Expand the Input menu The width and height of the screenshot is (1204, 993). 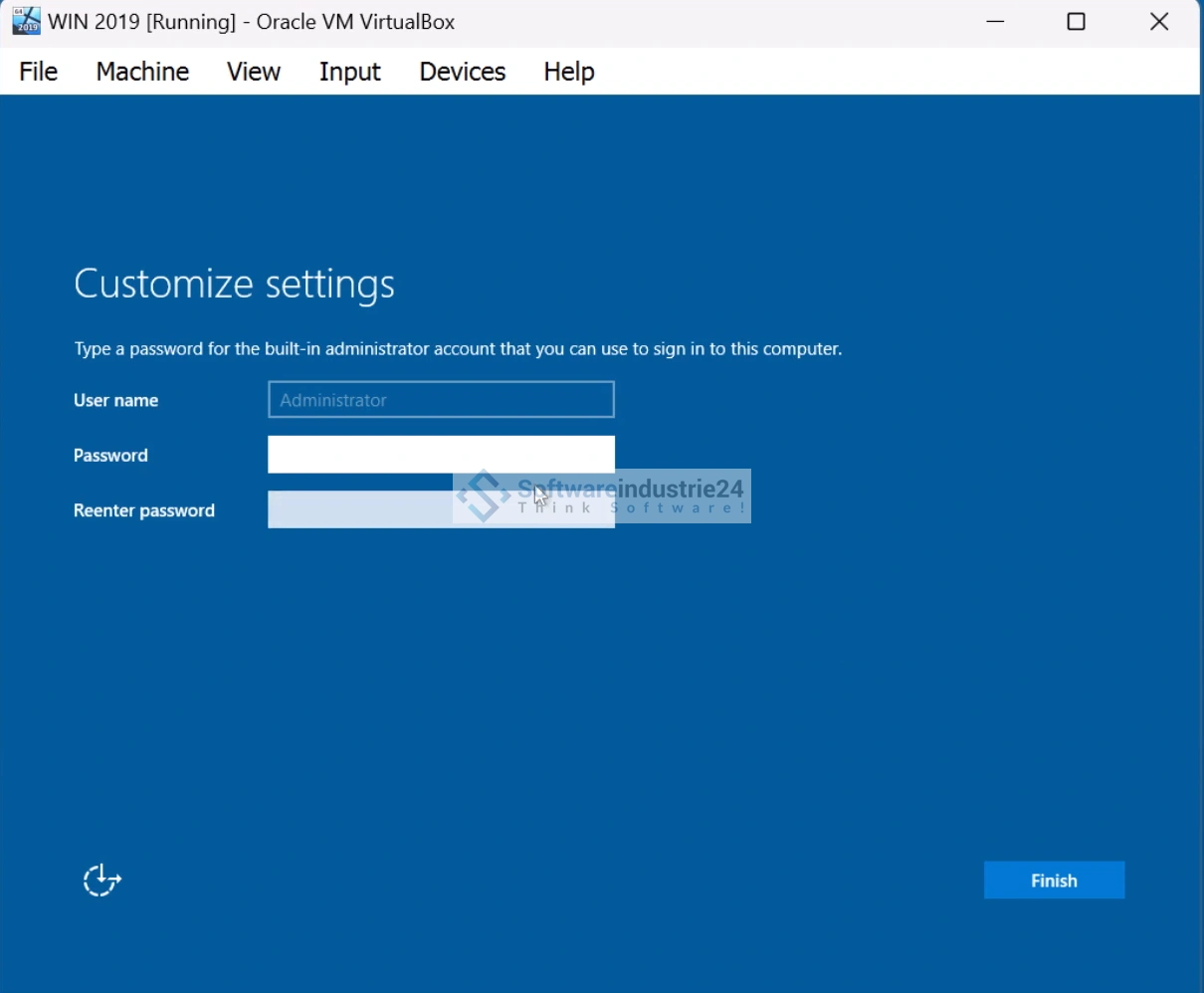click(x=349, y=72)
